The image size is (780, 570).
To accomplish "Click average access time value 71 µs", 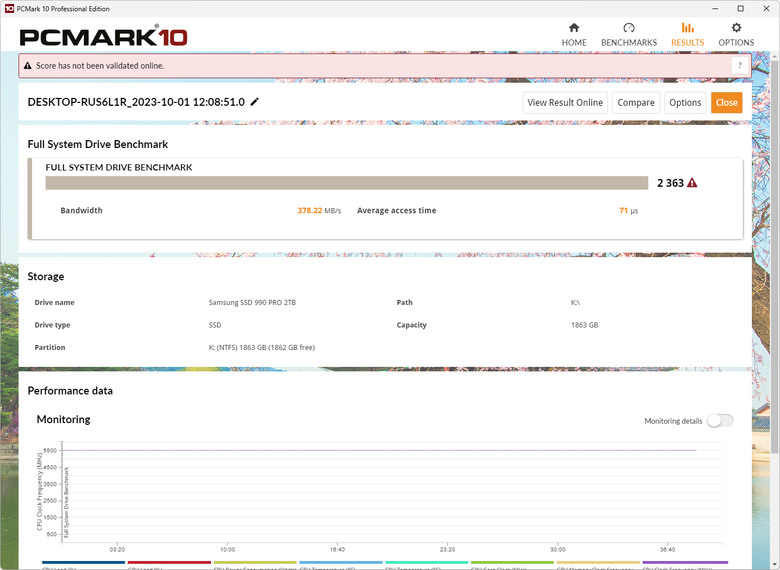I will [x=628, y=210].
